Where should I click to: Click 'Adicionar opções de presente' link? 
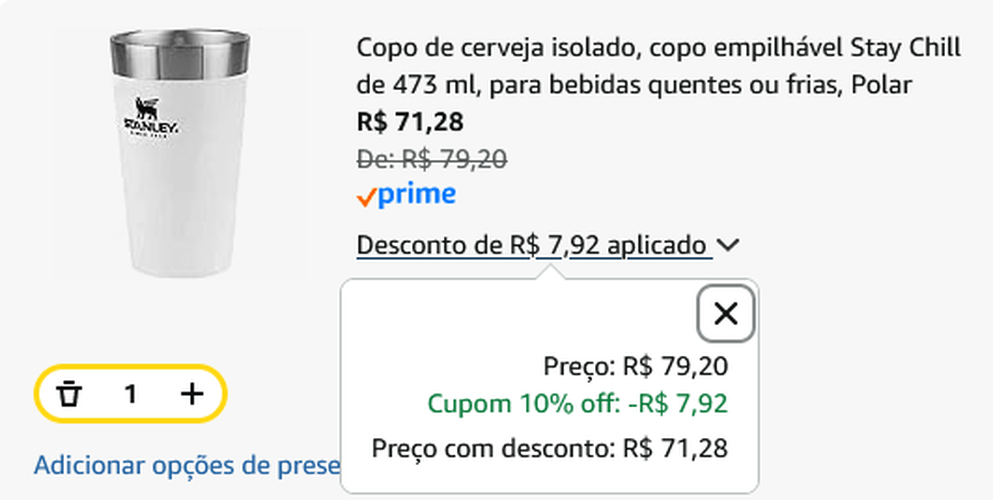click(187, 465)
